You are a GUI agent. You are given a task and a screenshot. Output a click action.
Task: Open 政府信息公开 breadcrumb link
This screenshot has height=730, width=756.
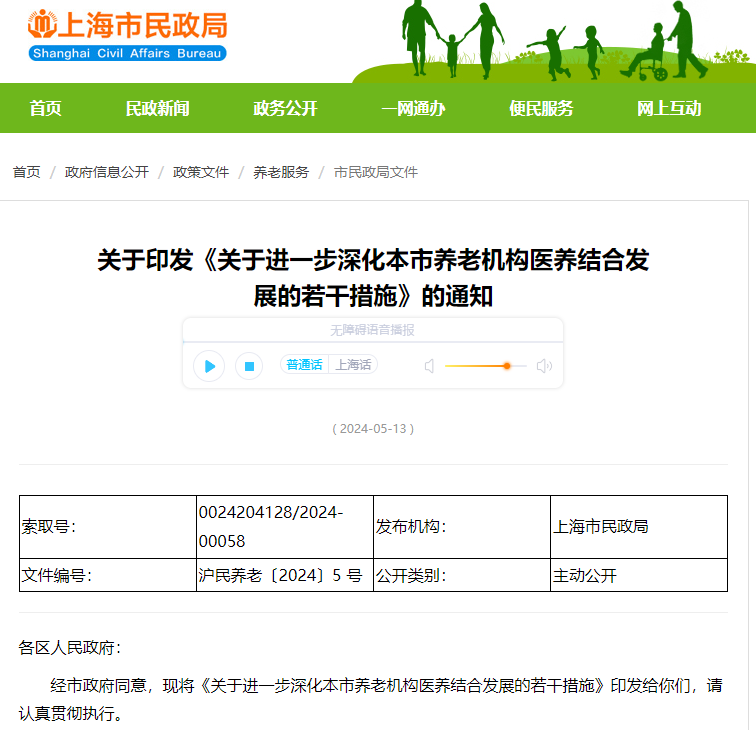[x=107, y=172]
